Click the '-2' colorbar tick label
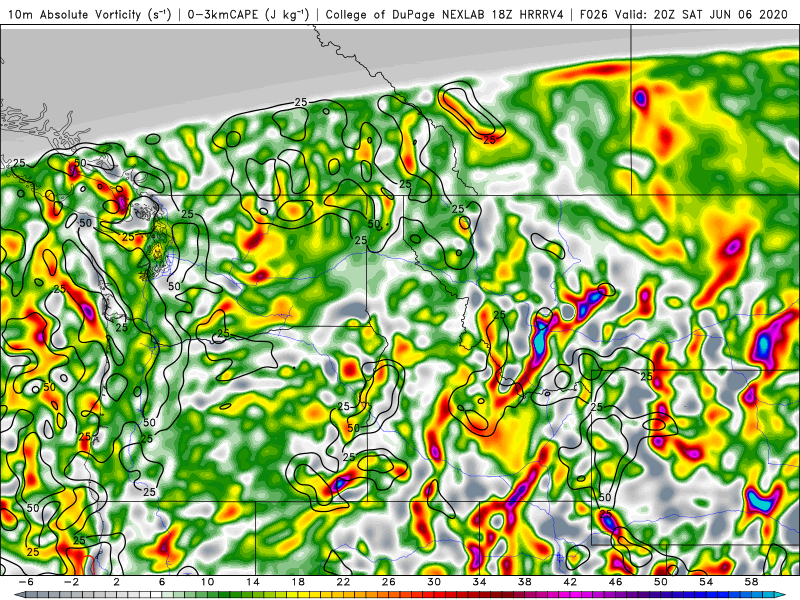This screenshot has height=600, width=800. tap(71, 582)
